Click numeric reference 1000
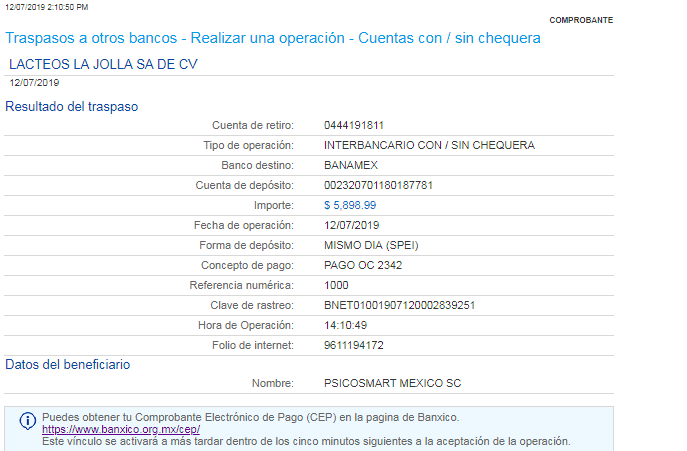This screenshot has width=687, height=451. pos(336,285)
